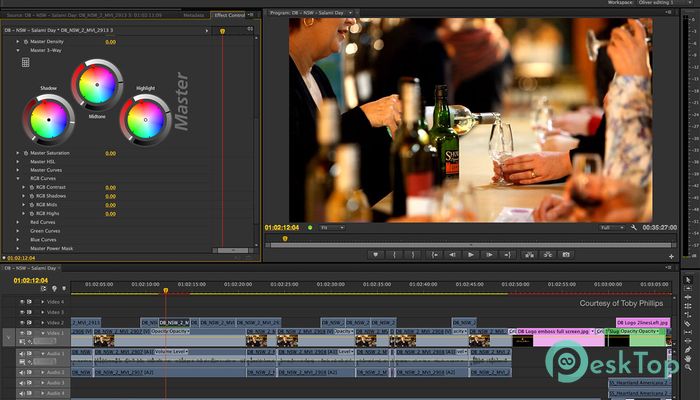Play the program monitor

471,254
